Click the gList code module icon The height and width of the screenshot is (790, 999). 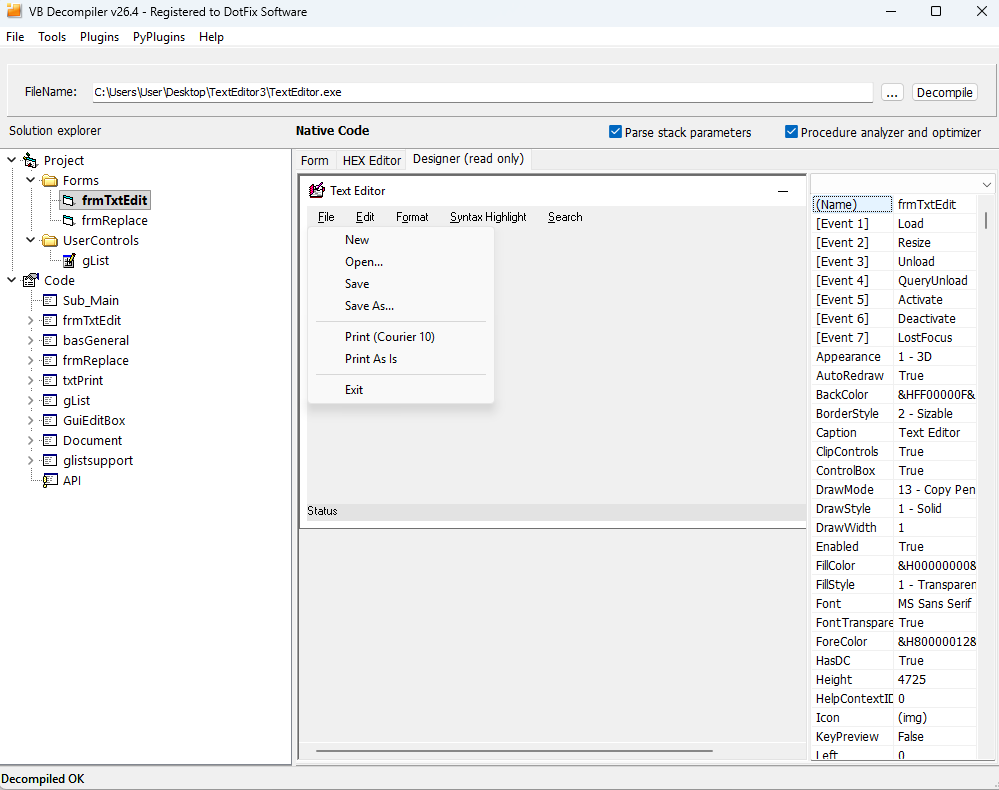click(x=50, y=400)
